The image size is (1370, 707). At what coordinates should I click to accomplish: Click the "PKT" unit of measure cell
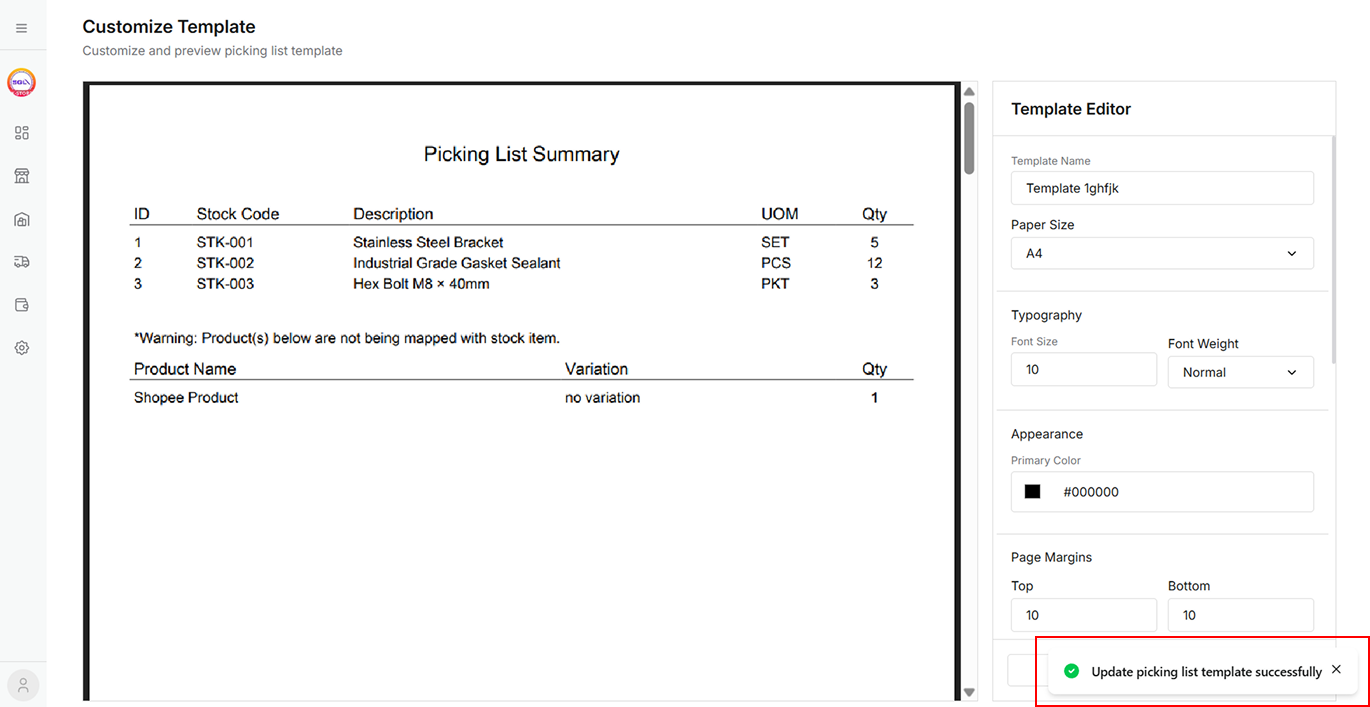click(x=775, y=284)
